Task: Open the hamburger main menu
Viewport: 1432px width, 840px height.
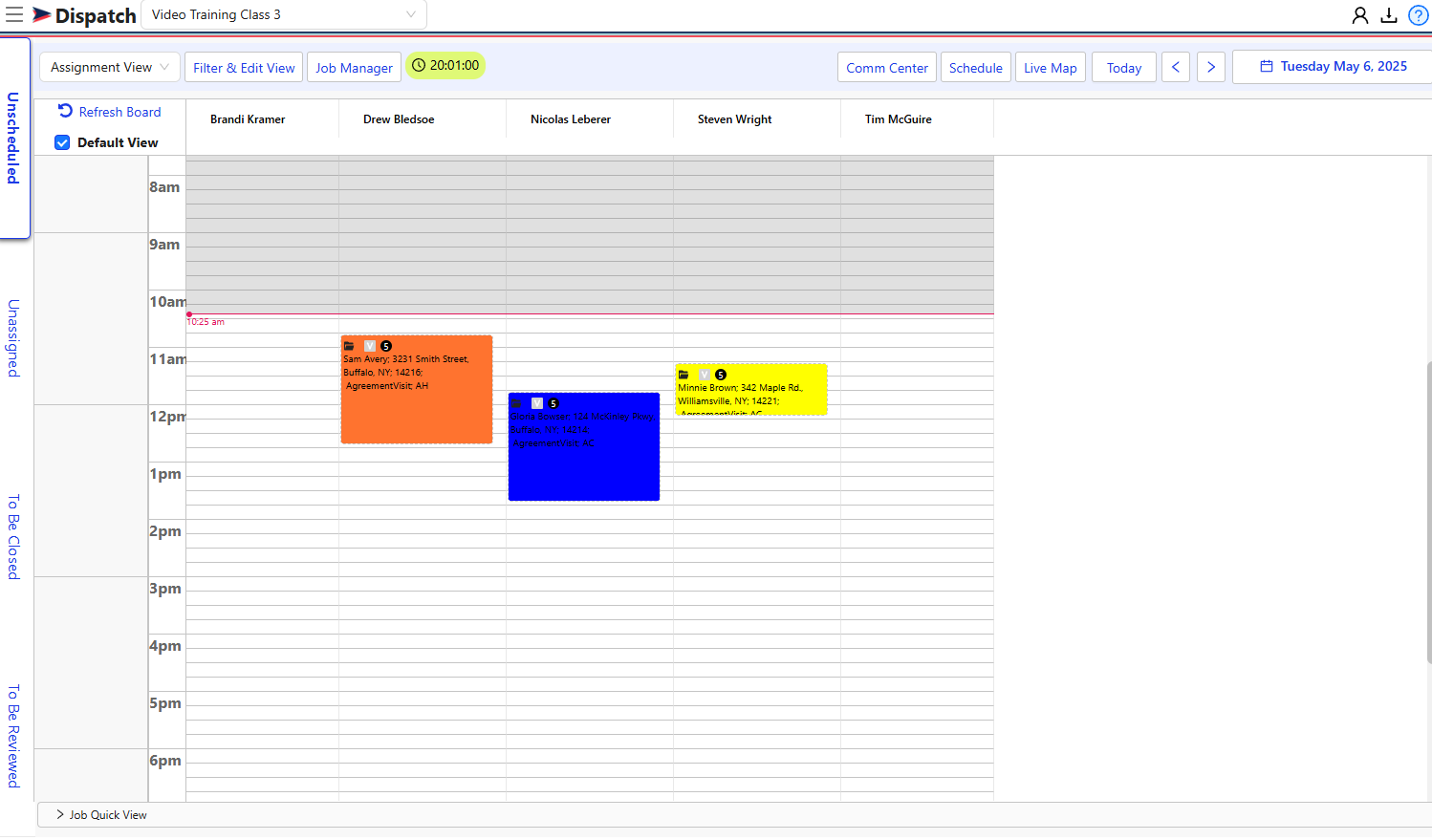Action: pyautogui.click(x=14, y=14)
